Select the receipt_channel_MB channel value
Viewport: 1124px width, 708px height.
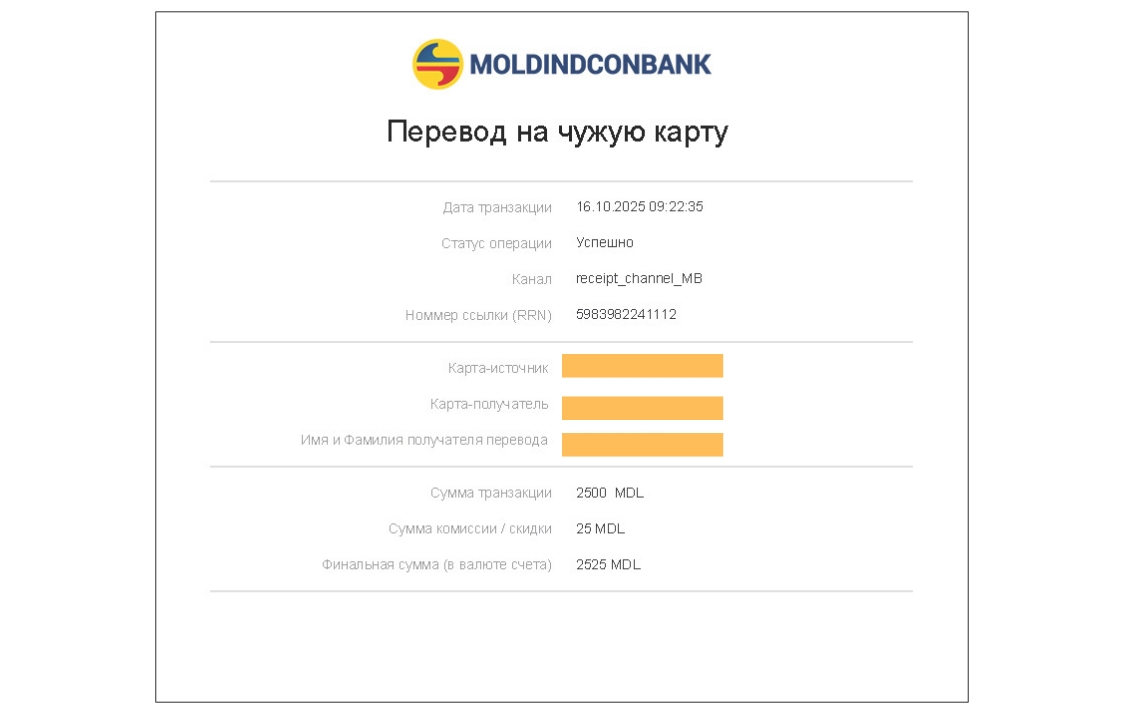[x=639, y=279]
